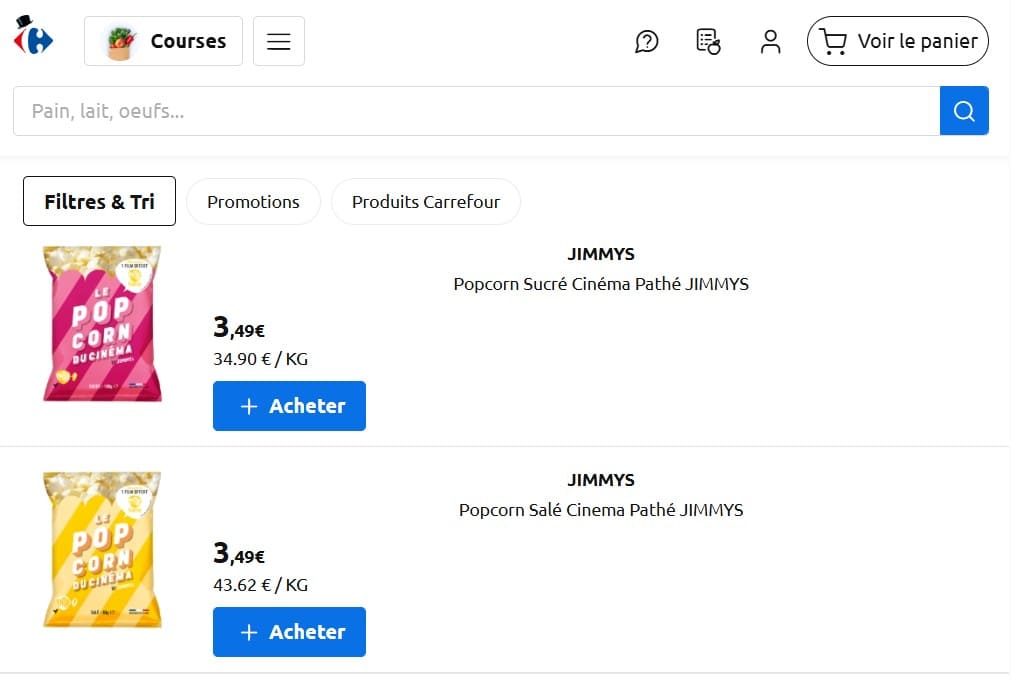The image size is (1011, 682).
Task: Click Acheter for Popcorn Sucré
Action: tap(290, 406)
